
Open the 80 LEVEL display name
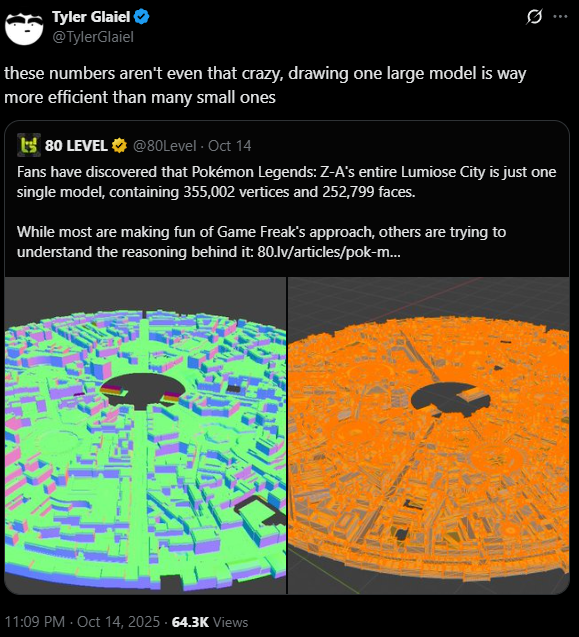coord(76,145)
